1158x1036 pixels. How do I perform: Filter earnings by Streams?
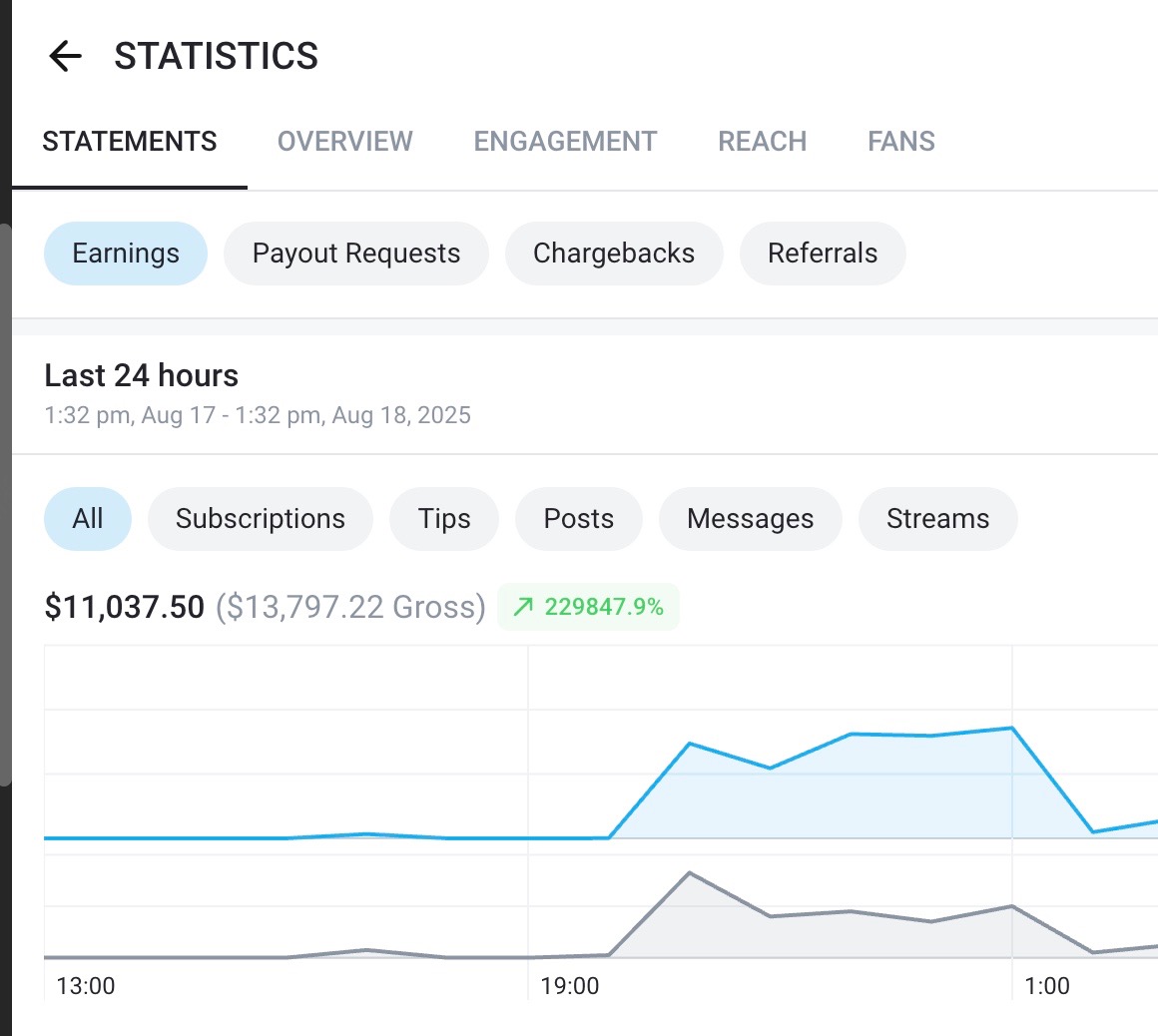(x=937, y=519)
